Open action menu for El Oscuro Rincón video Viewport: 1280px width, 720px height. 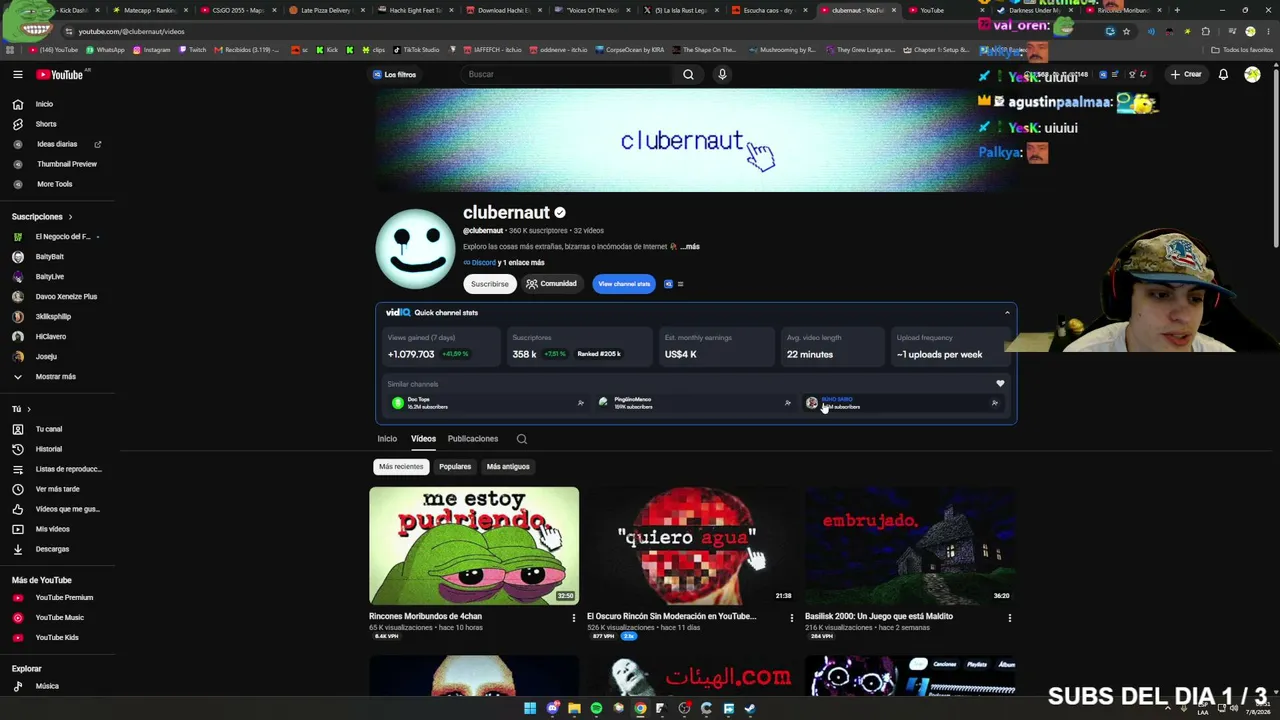(x=792, y=618)
